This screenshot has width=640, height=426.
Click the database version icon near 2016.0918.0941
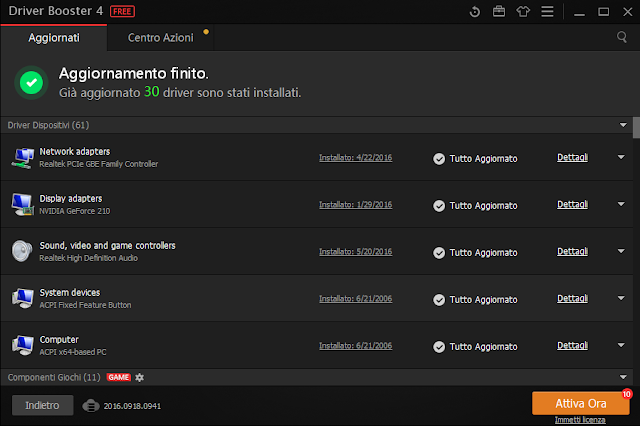91,406
